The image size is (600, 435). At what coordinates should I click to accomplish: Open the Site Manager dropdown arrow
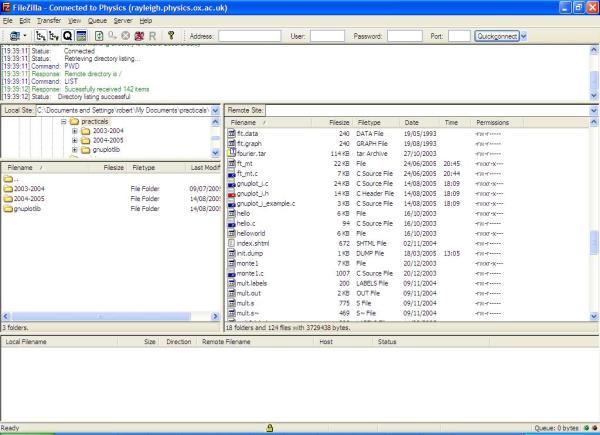[x=25, y=36]
